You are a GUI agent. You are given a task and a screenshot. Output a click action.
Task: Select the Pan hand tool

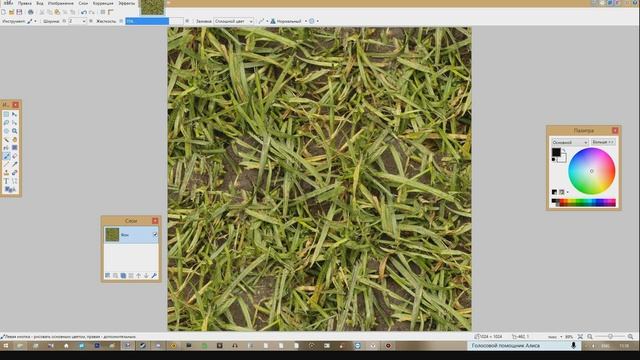pyautogui.click(x=15, y=140)
